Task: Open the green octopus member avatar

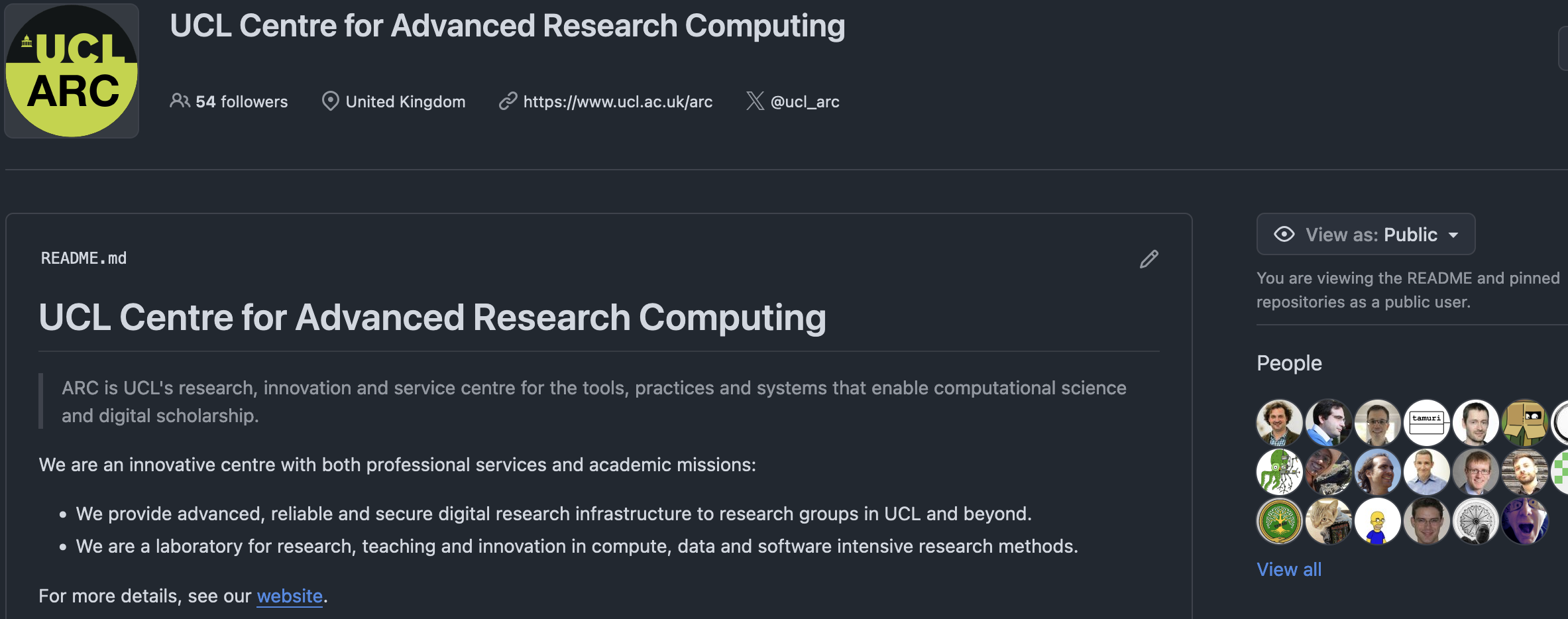Action: click(1279, 472)
